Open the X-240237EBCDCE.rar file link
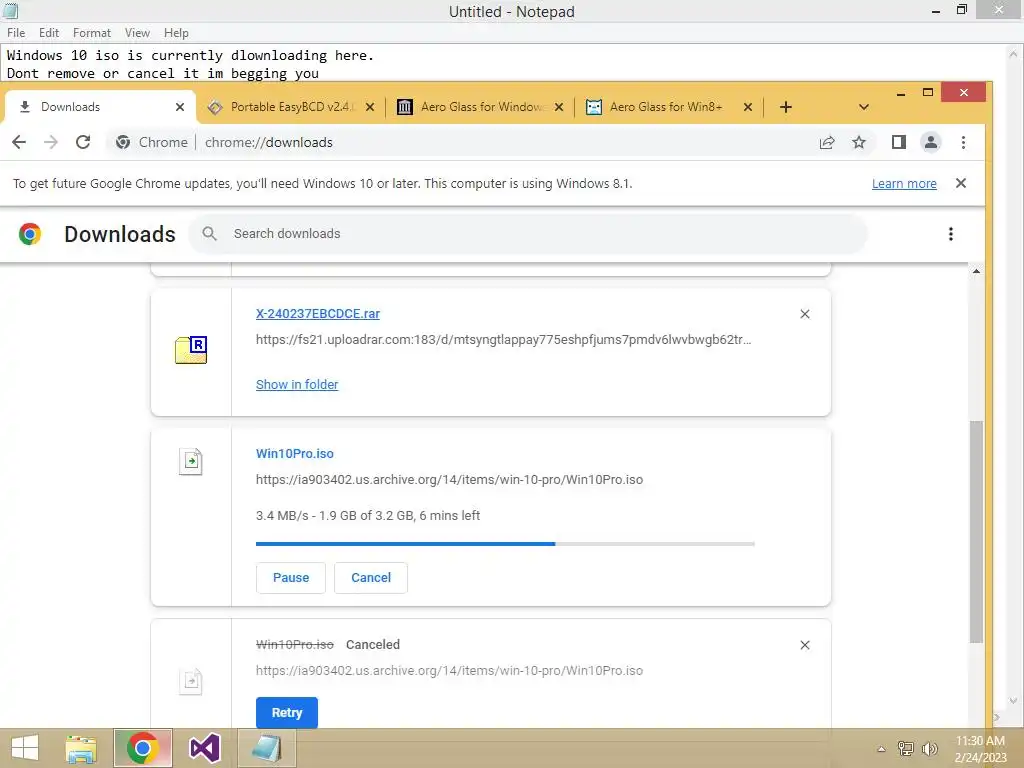This screenshot has width=1024, height=768. click(x=317, y=313)
